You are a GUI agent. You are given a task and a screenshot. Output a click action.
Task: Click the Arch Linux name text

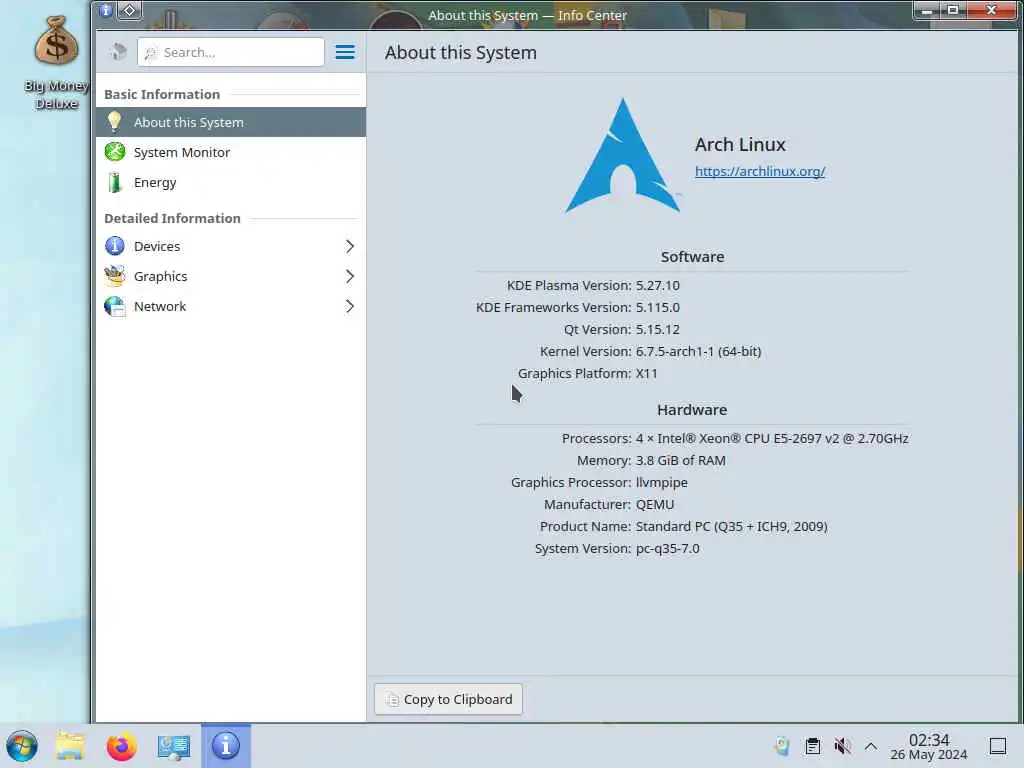740,144
